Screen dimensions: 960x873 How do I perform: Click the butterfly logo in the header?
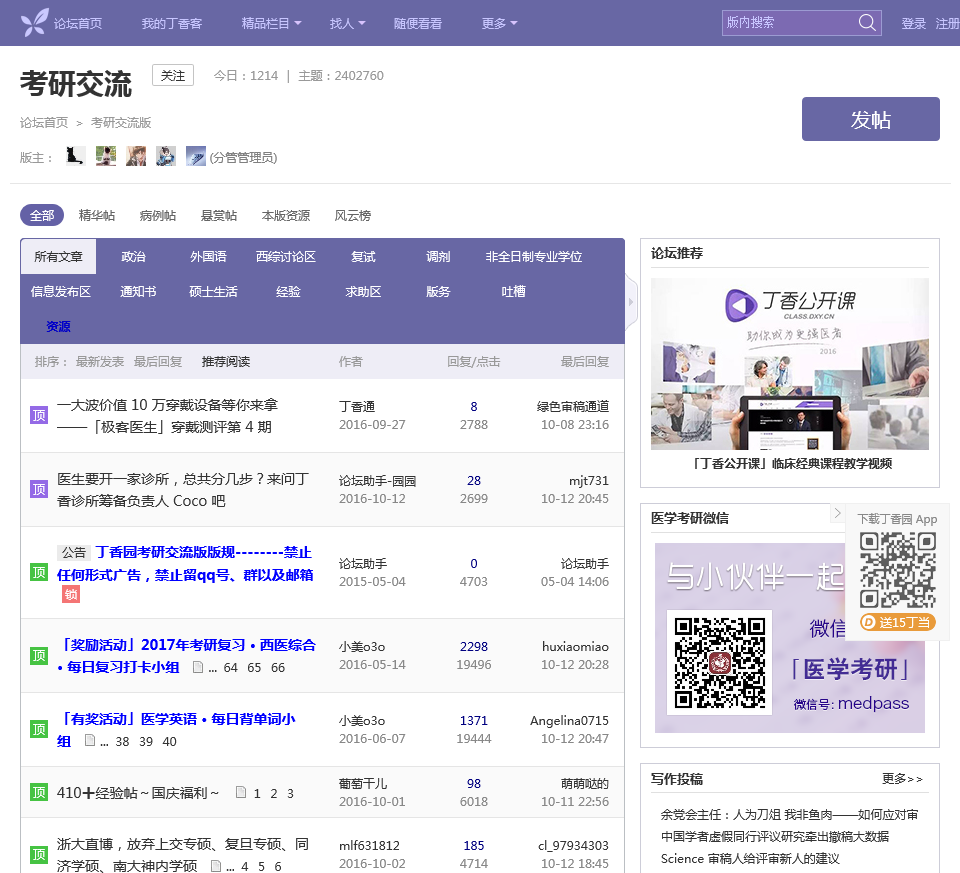pos(34,22)
